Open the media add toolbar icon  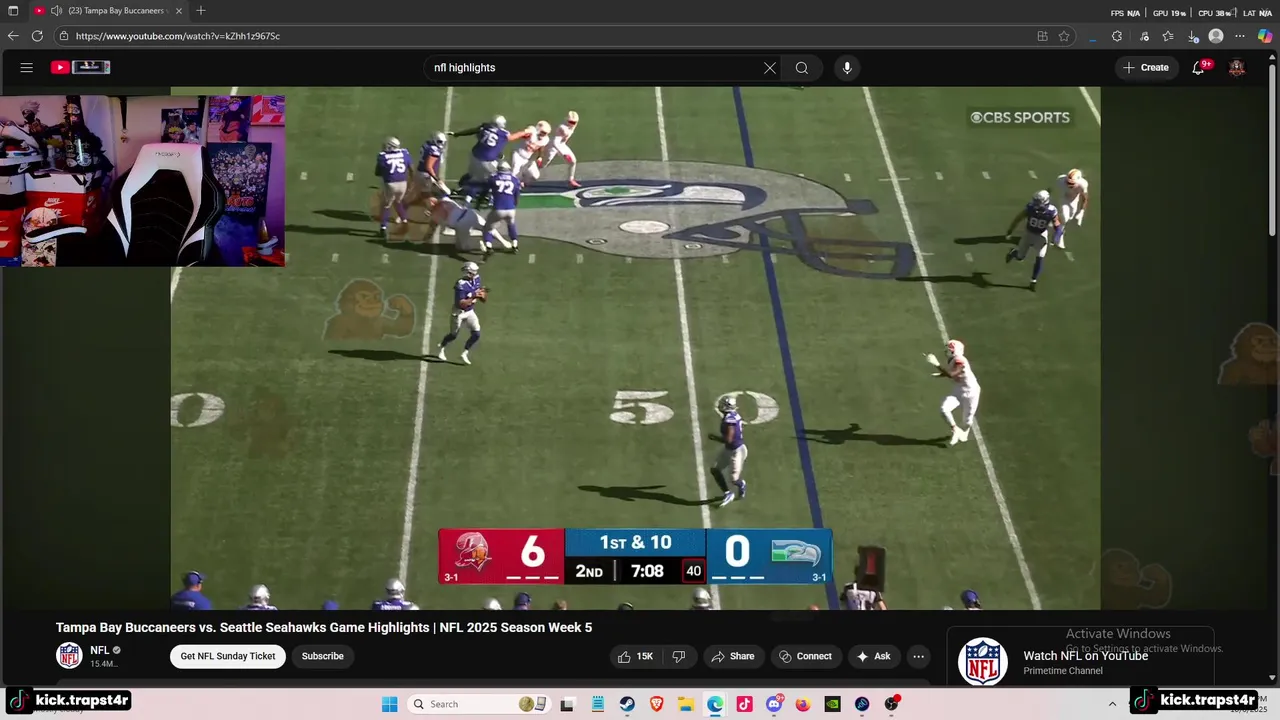pyautogui.click(x=1144, y=36)
